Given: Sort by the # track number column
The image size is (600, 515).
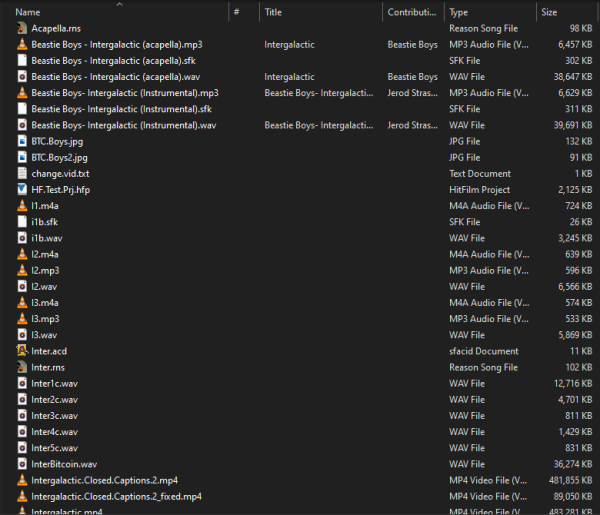Looking at the screenshot, I should tap(236, 12).
